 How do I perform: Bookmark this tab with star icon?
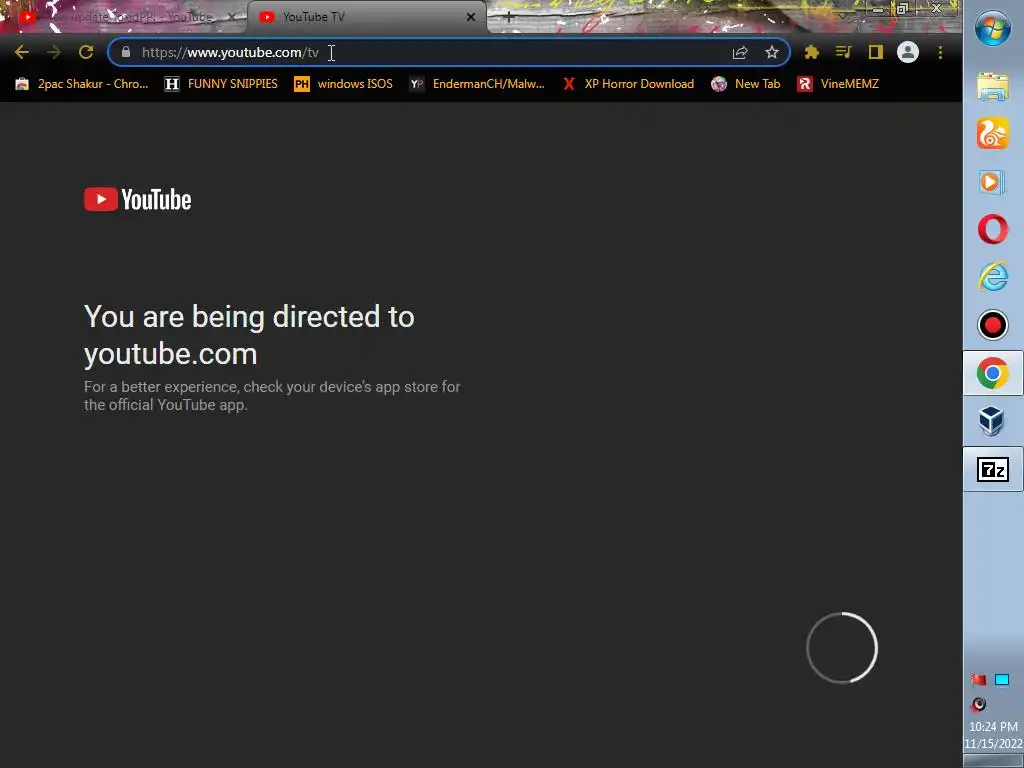772,52
